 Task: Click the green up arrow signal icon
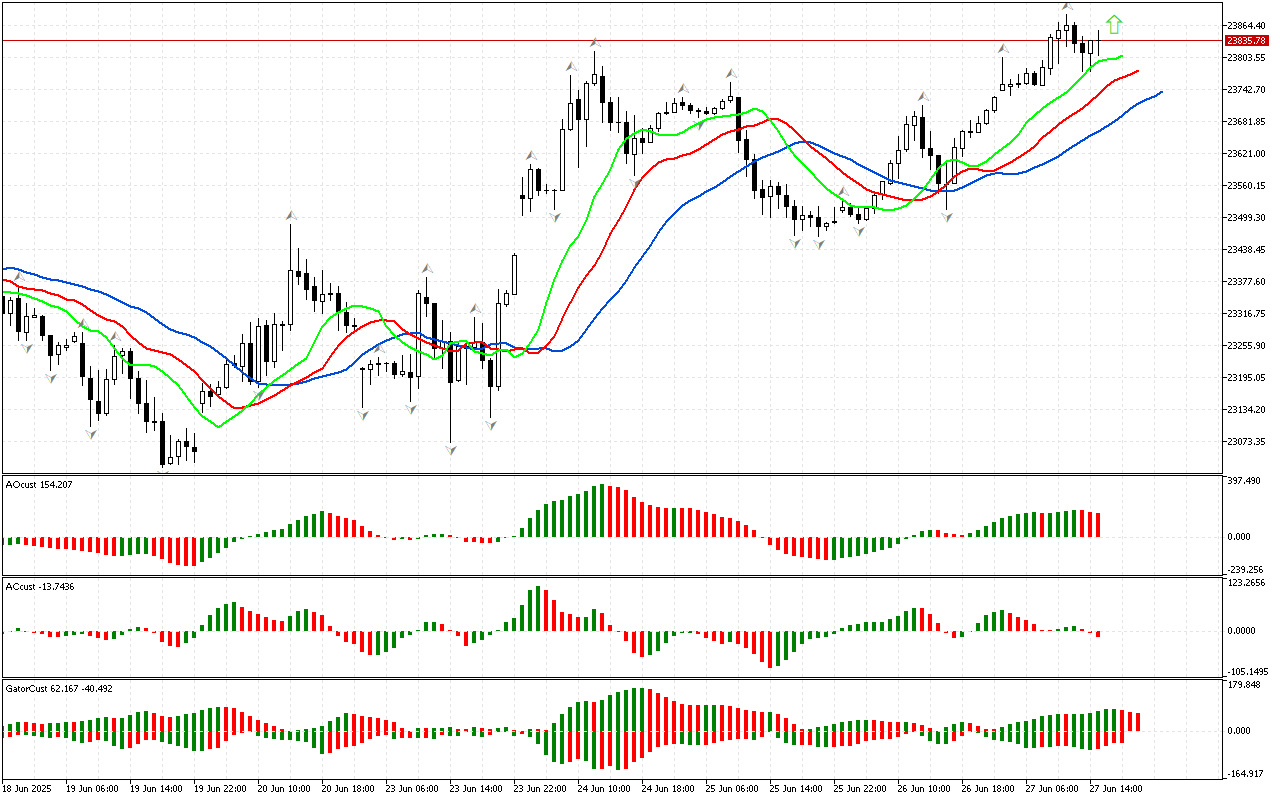click(x=1114, y=24)
